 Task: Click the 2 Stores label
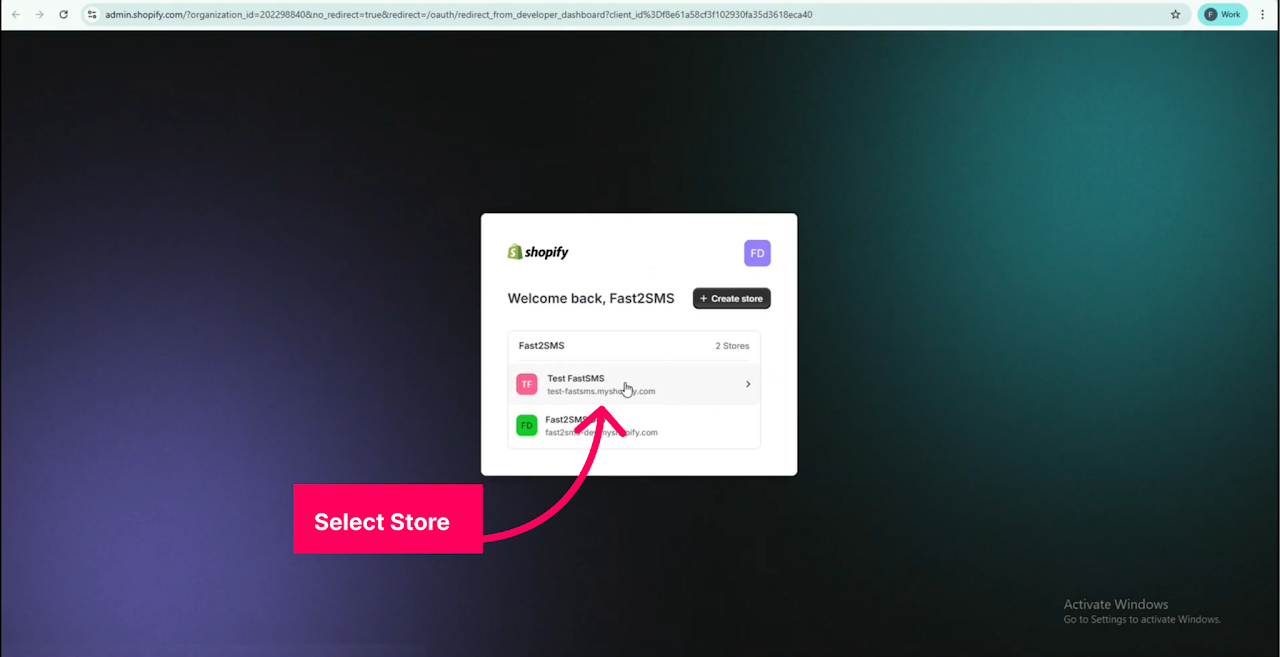pos(731,345)
